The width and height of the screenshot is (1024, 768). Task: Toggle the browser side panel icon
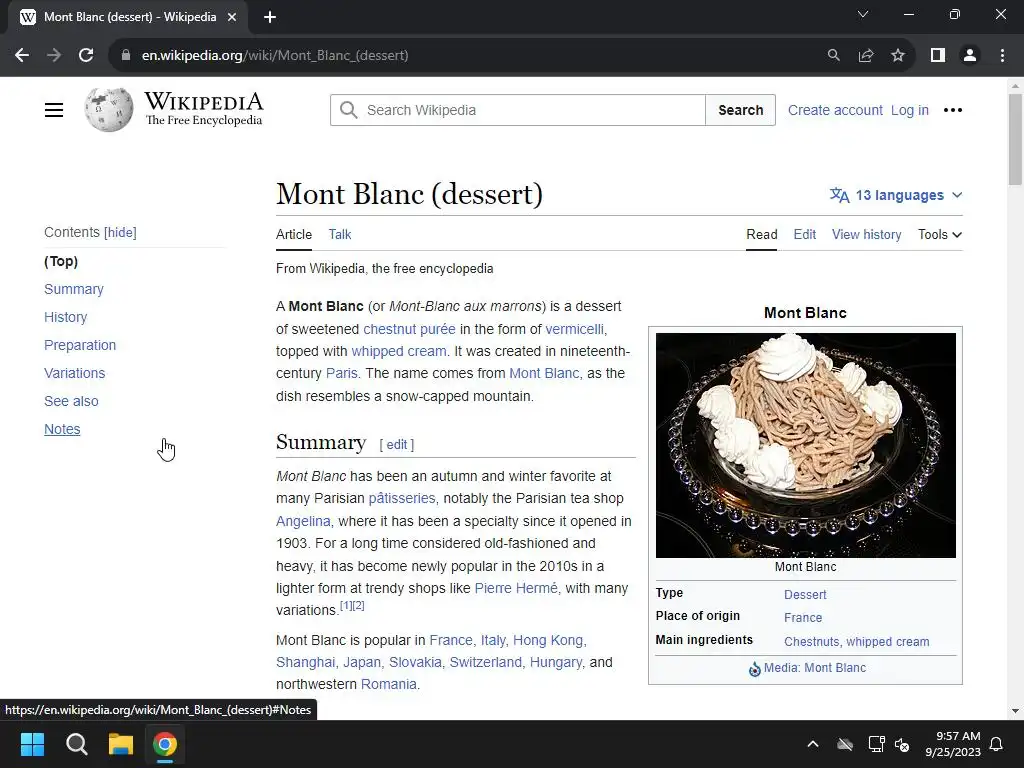coord(938,56)
